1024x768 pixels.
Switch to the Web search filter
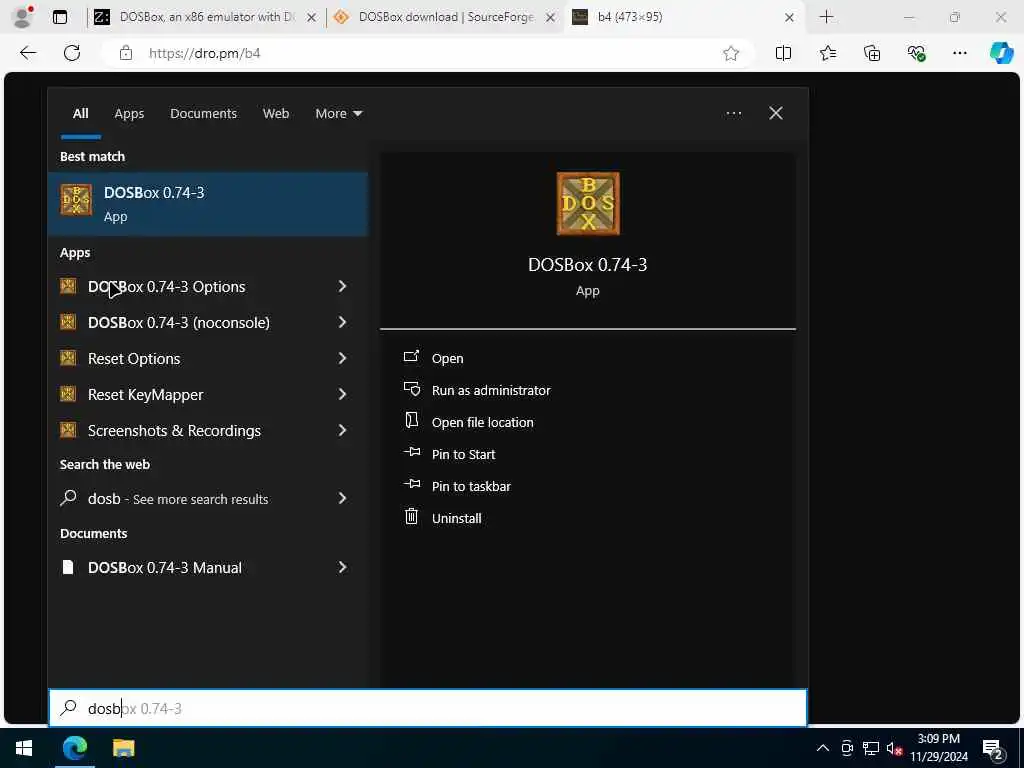pyautogui.click(x=276, y=114)
